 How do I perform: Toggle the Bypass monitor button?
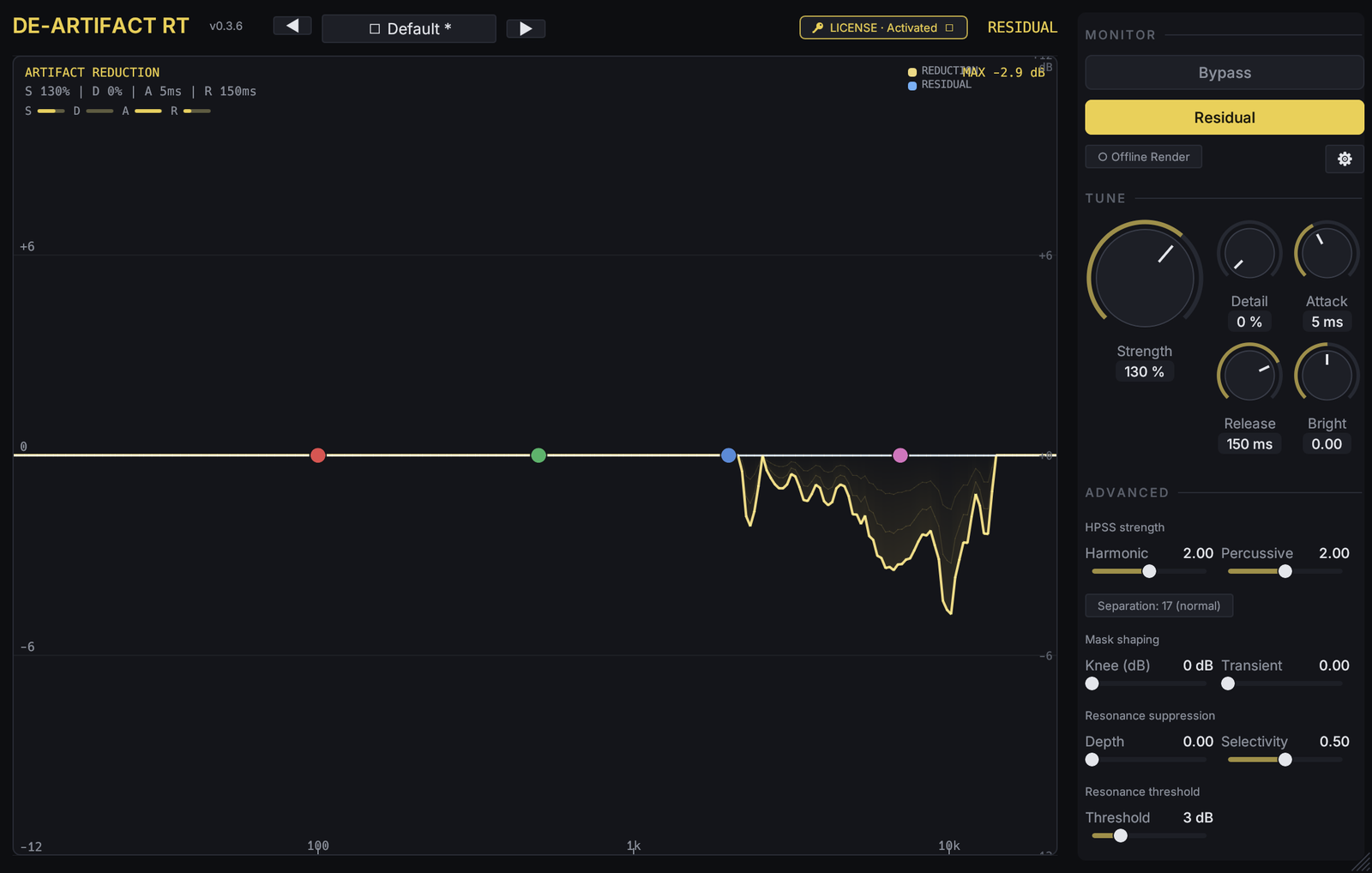1224,73
